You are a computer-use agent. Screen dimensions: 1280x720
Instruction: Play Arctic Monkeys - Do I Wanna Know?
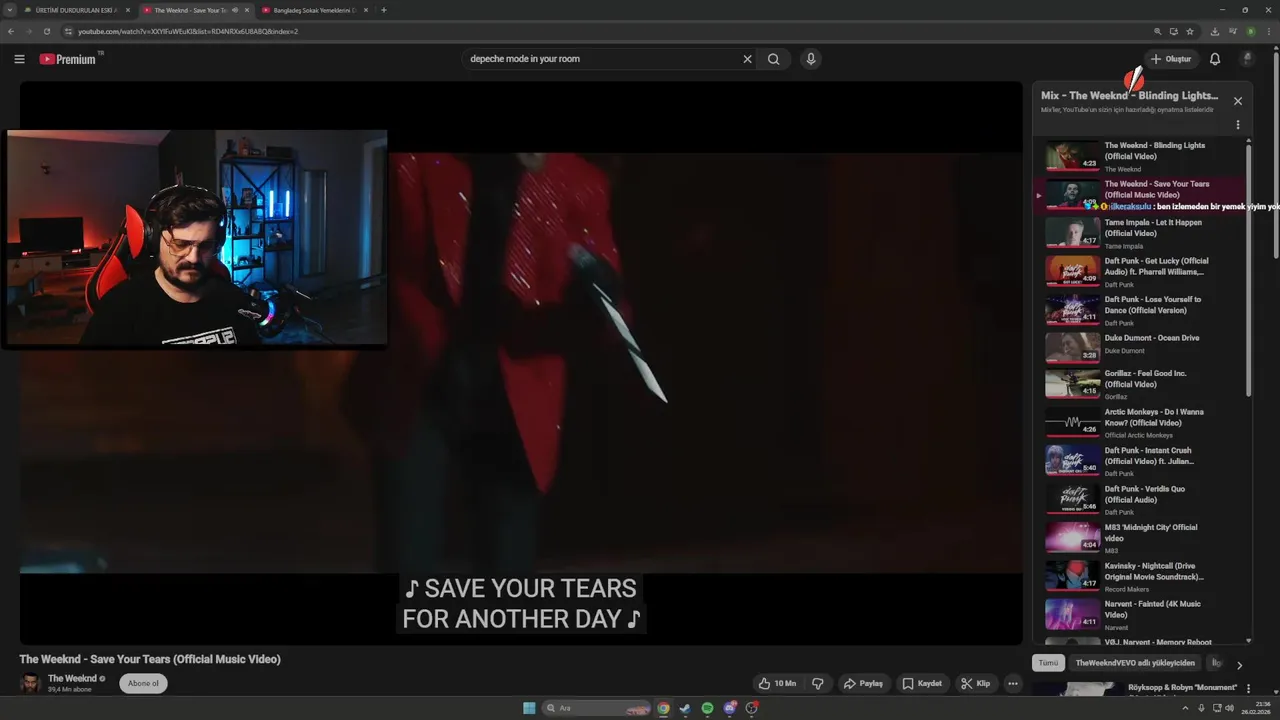pyautogui.click(x=1139, y=424)
